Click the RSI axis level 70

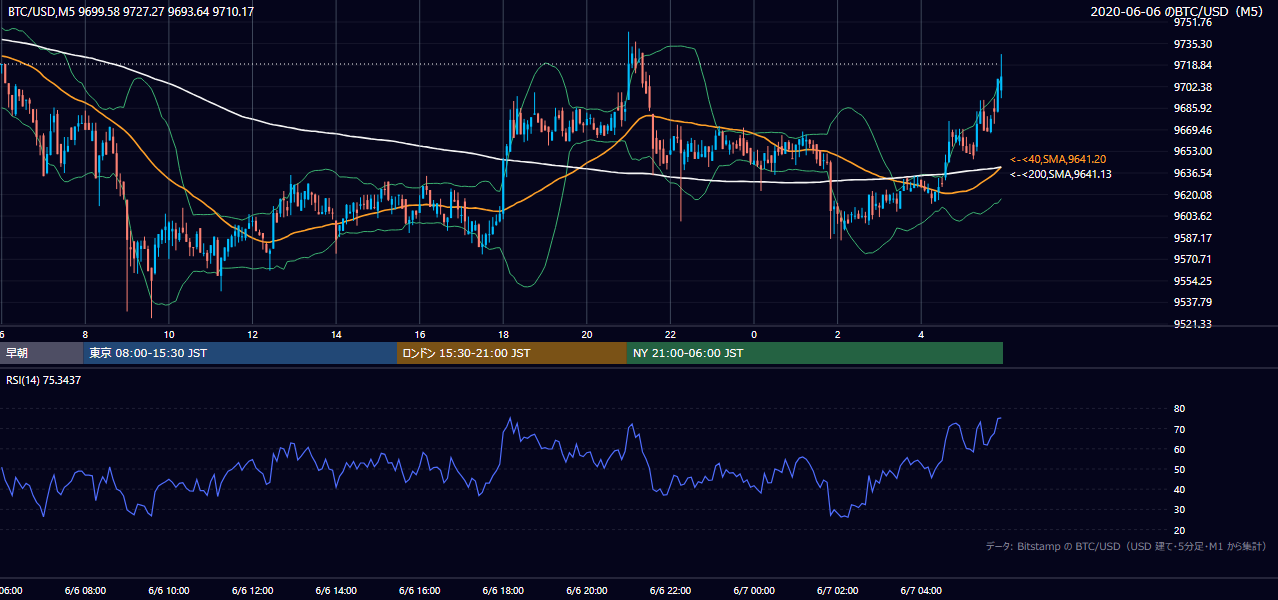coord(1179,429)
